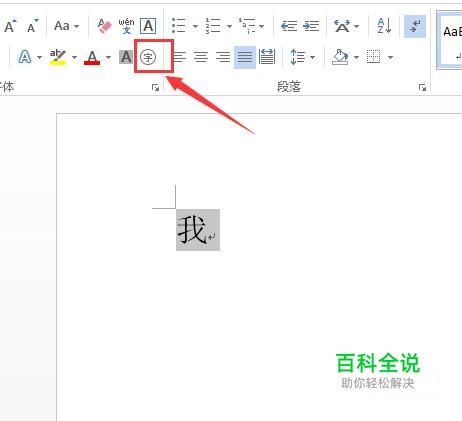Screen dimensions: 462x421
Task: Click the Shrink Font button
Action: 32,26
